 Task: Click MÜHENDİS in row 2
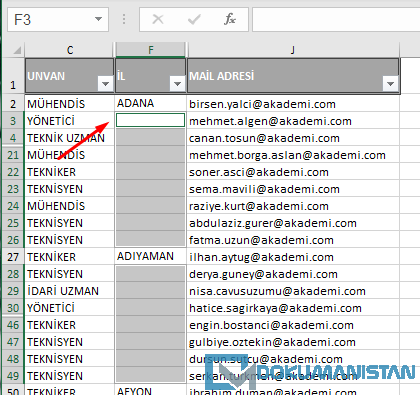69,104
